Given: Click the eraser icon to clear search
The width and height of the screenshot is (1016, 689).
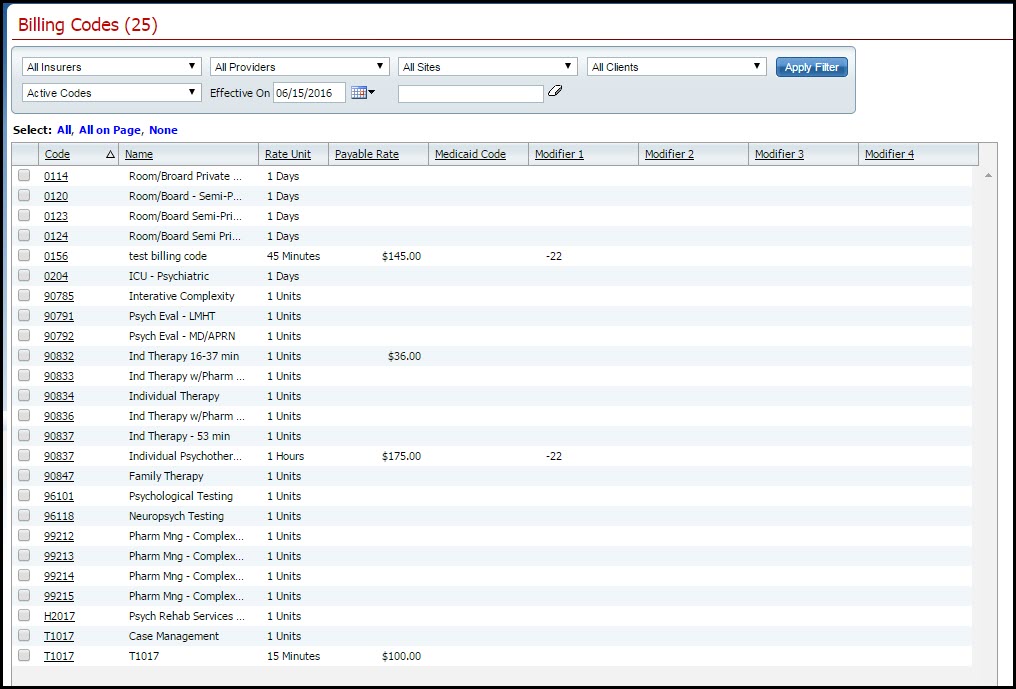Looking at the screenshot, I should tap(556, 92).
